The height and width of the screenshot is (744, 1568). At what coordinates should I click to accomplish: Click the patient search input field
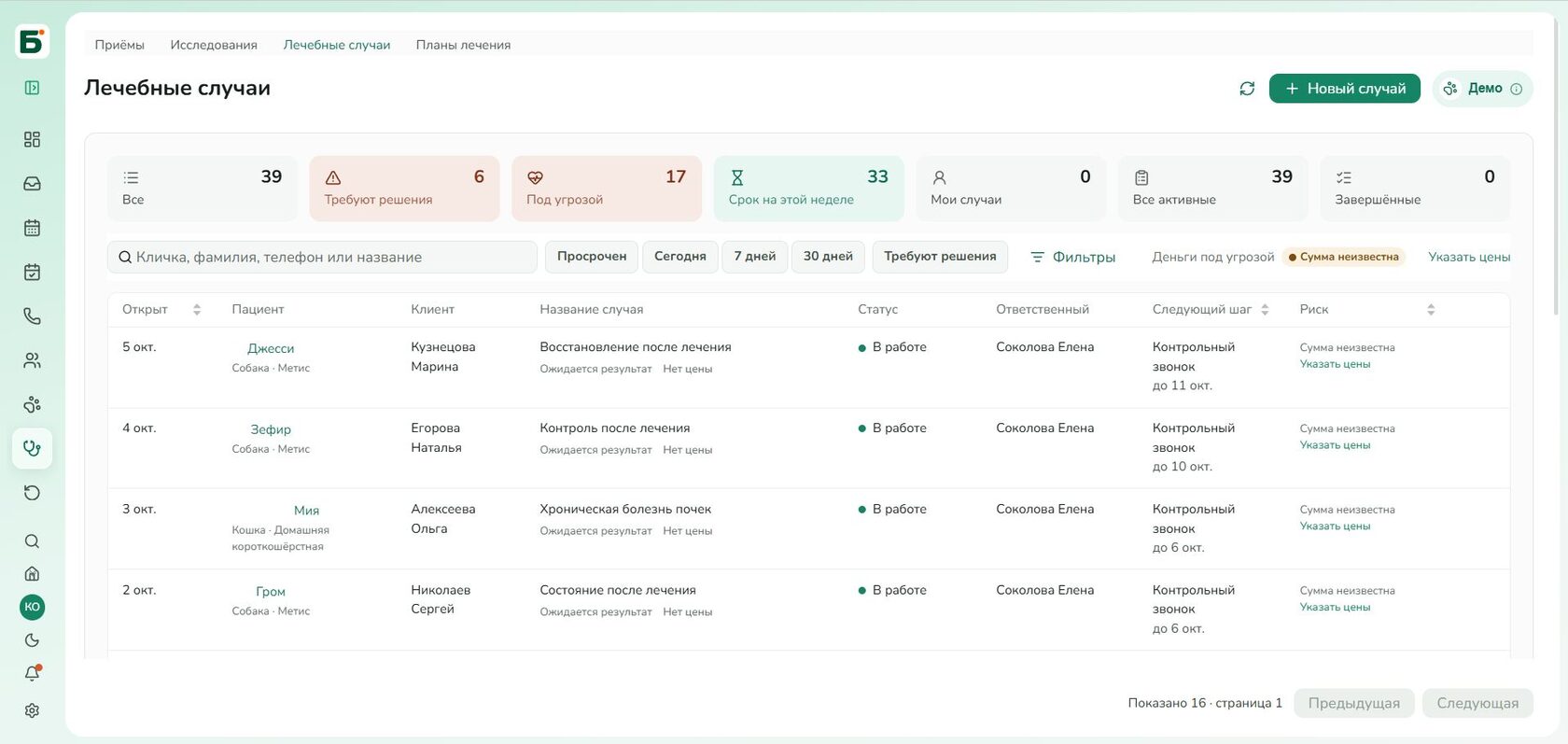[322, 257]
